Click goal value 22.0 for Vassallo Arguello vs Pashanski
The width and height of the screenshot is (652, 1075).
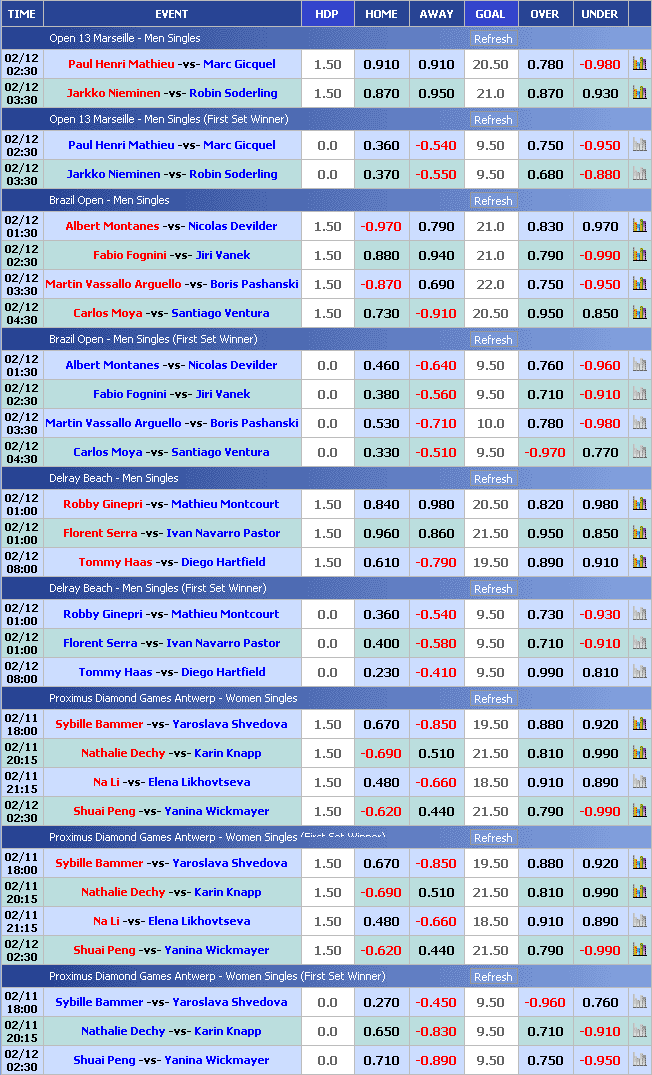490,284
